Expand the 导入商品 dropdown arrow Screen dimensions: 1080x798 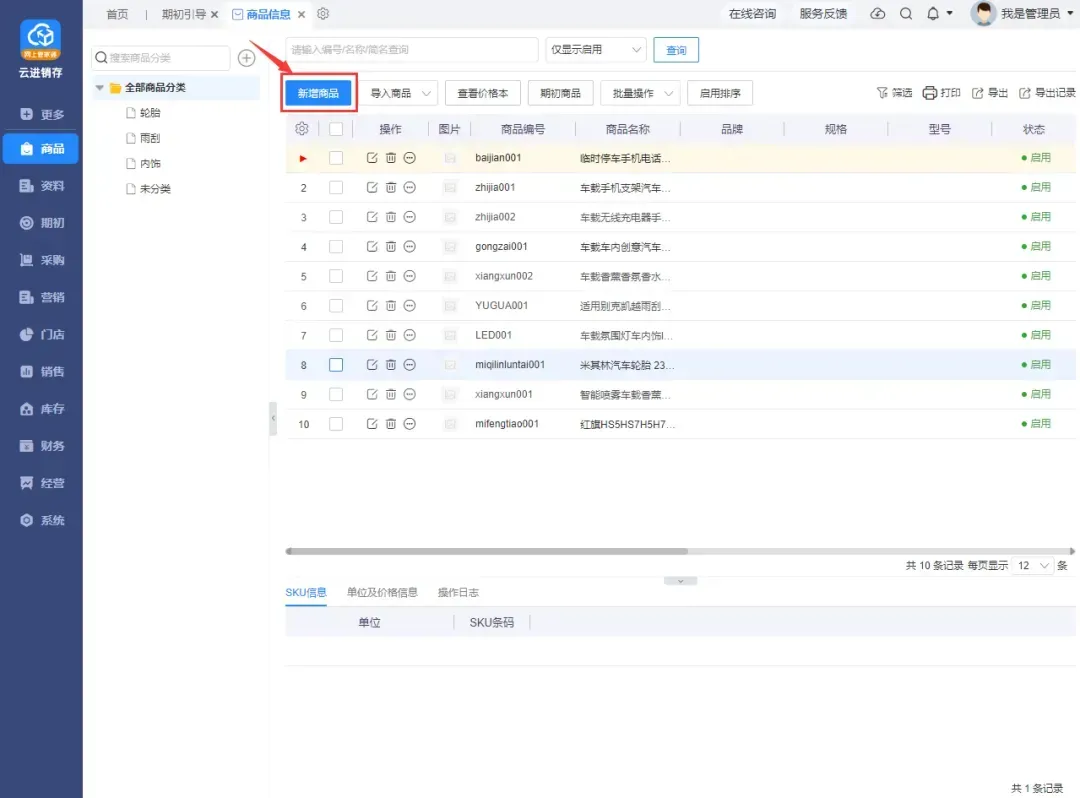[426, 93]
